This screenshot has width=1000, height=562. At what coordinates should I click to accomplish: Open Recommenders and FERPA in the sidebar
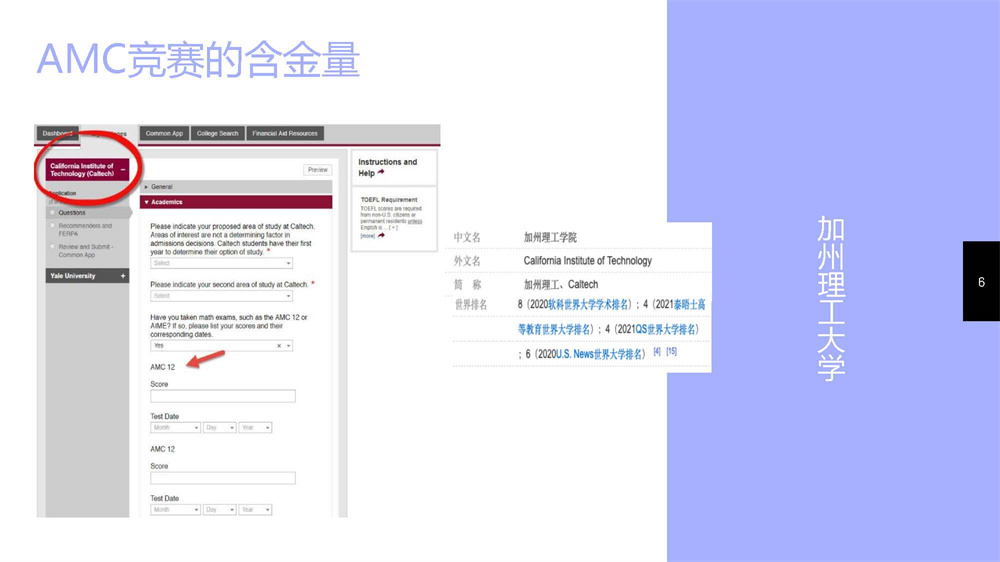pyautogui.click(x=85, y=230)
